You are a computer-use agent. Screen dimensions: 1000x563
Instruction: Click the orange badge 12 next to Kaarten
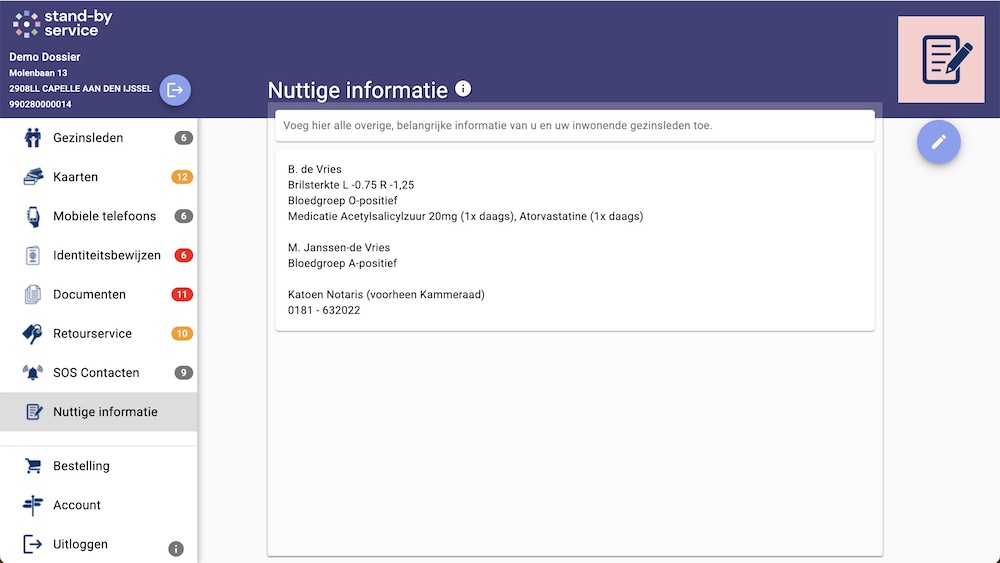(182, 177)
